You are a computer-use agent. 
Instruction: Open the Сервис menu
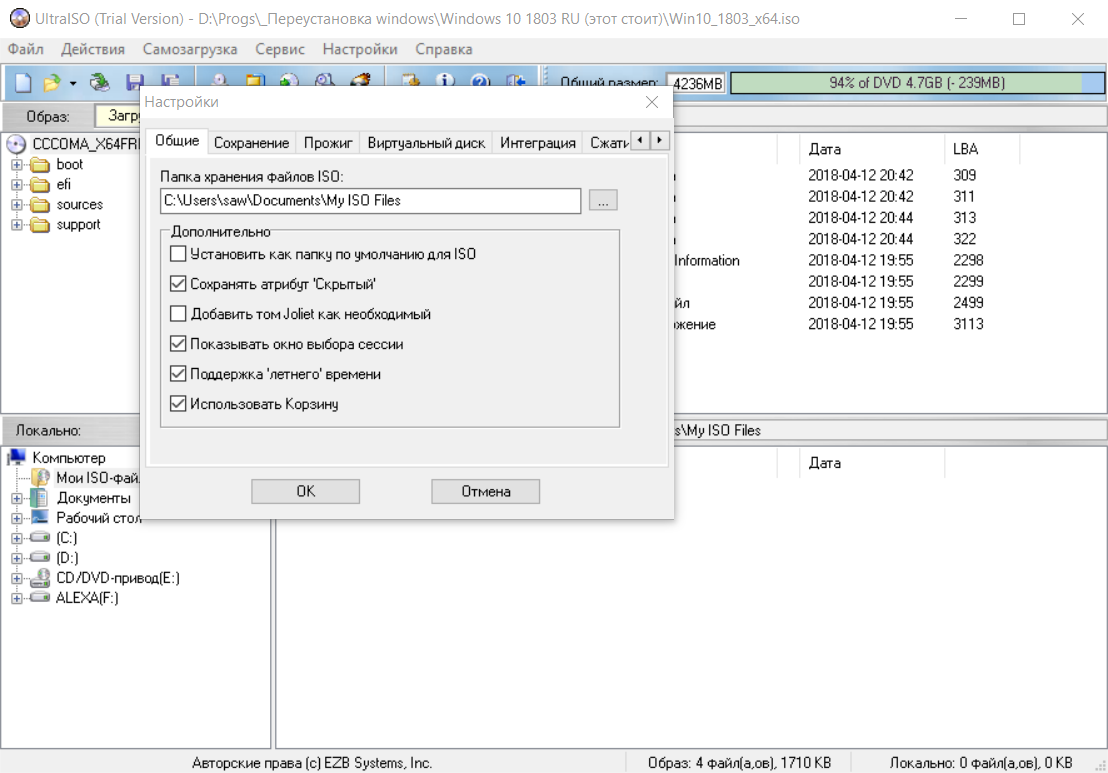coord(280,49)
